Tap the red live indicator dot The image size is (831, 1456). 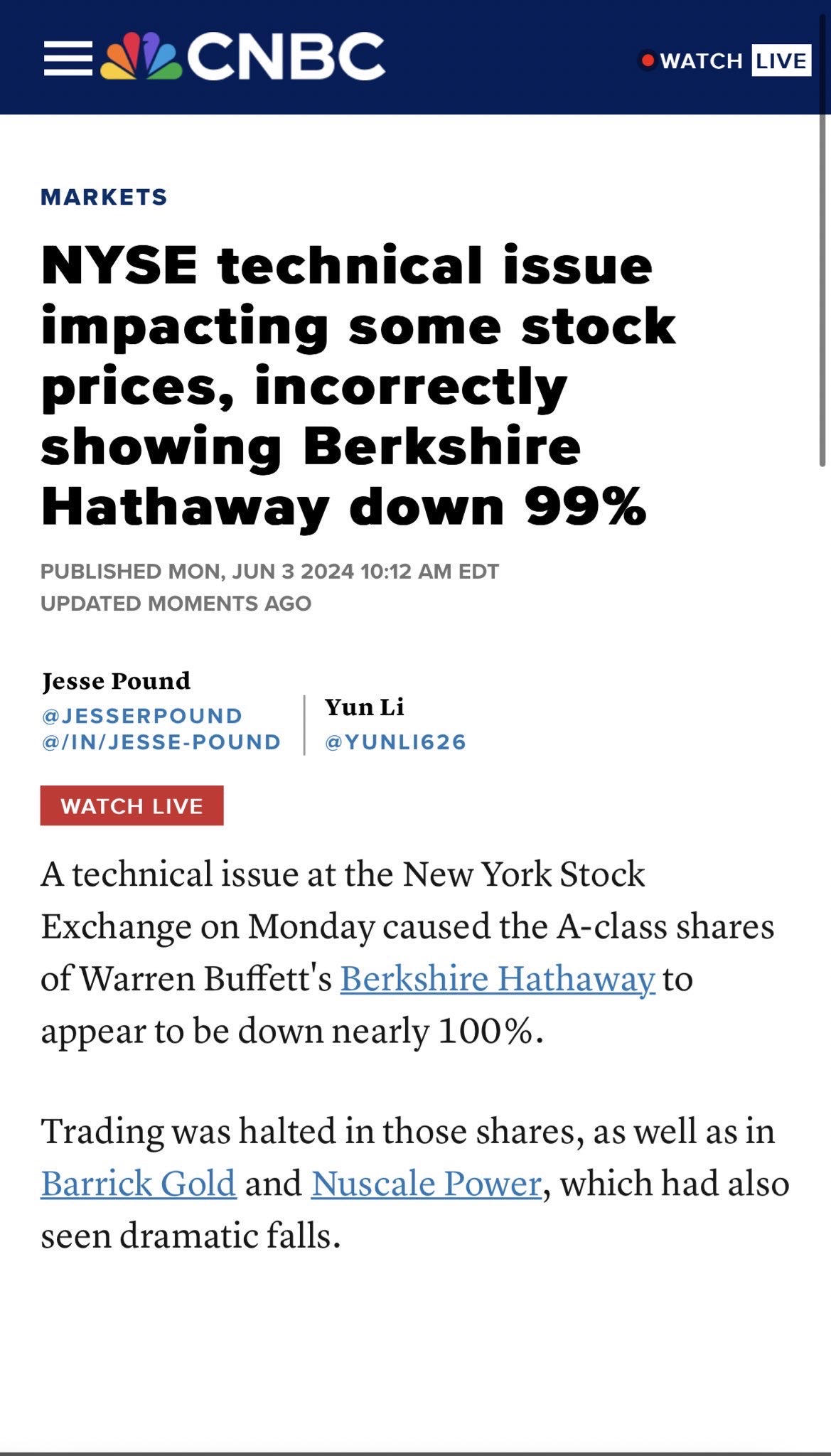(x=648, y=60)
